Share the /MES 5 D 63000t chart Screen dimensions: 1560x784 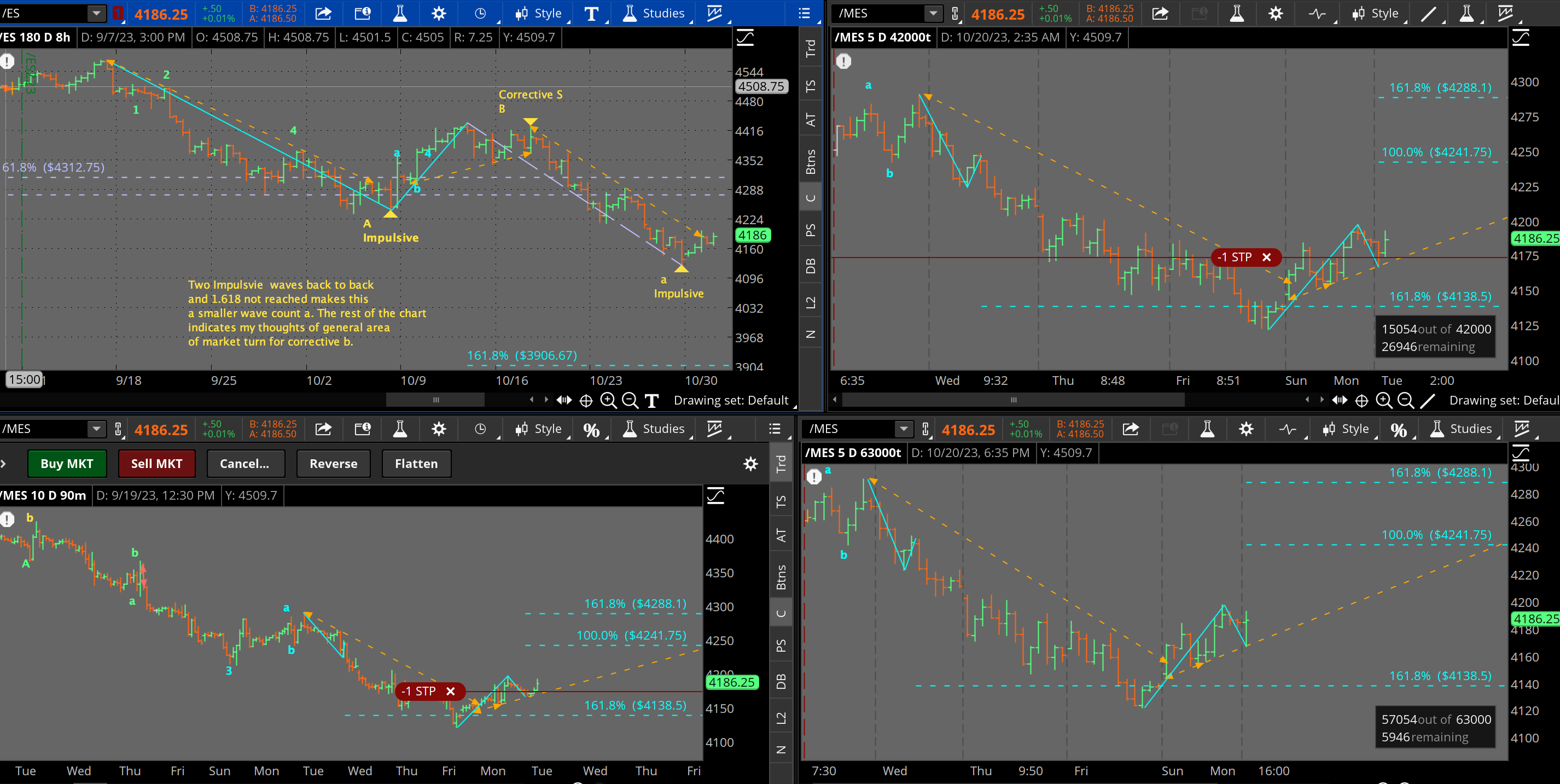coord(1131,429)
